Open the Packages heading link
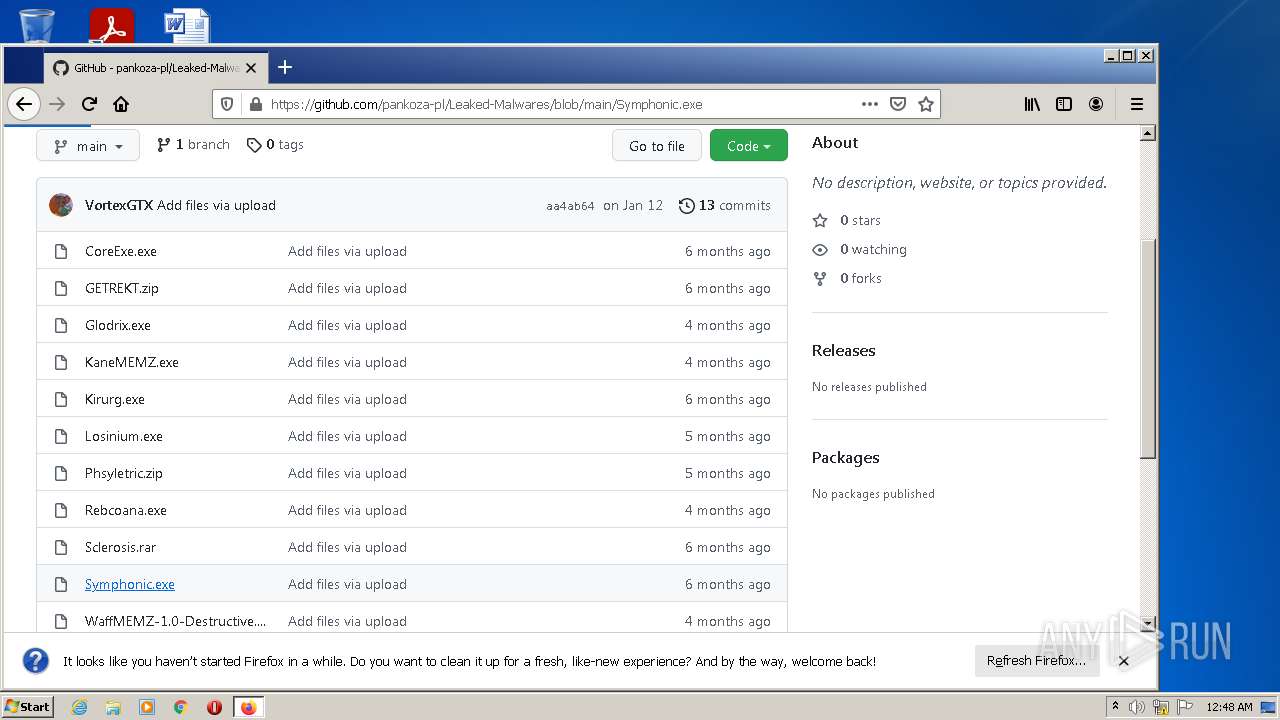Screen dimensions: 1280x720 tap(845, 457)
